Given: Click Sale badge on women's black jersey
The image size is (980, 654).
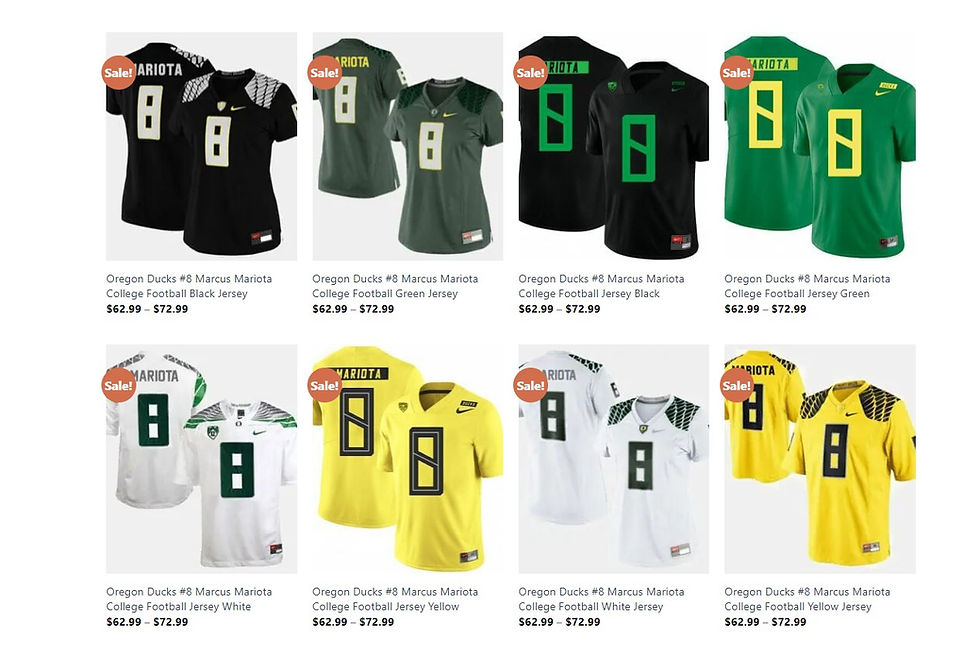Looking at the screenshot, I should pyautogui.click(x=118, y=73).
